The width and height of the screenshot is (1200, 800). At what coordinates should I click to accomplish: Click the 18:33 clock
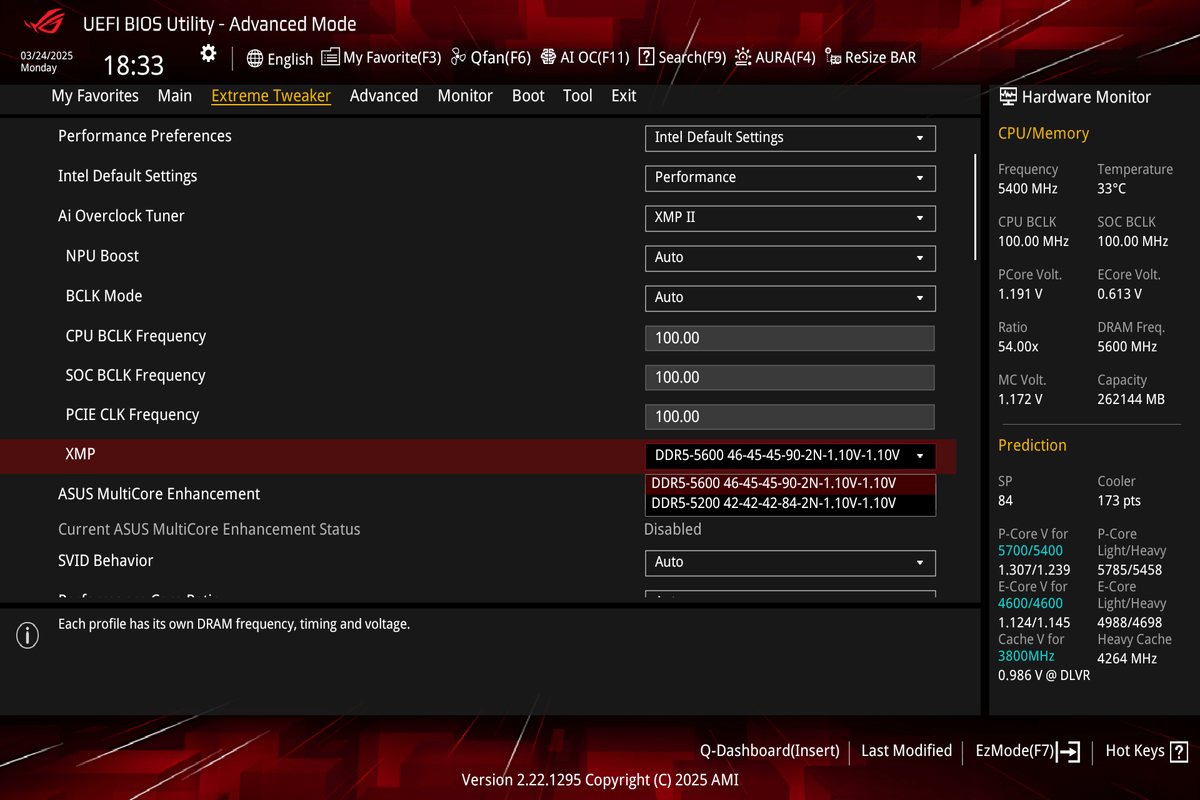click(x=134, y=66)
